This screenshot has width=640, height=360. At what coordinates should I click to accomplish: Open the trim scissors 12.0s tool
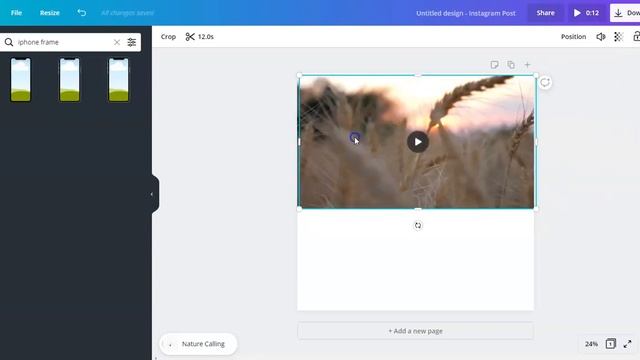(x=200, y=37)
